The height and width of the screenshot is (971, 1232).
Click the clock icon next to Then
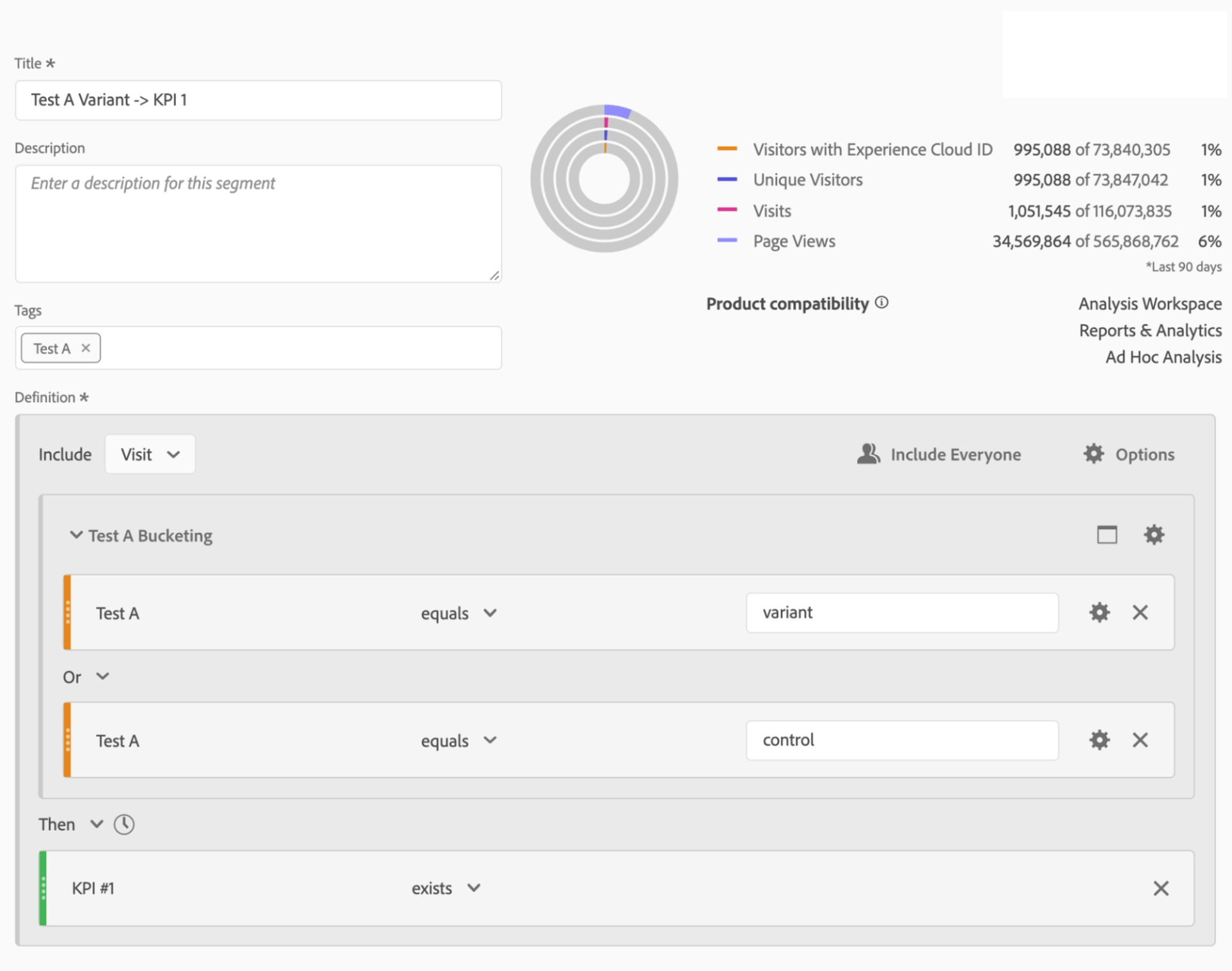124,824
